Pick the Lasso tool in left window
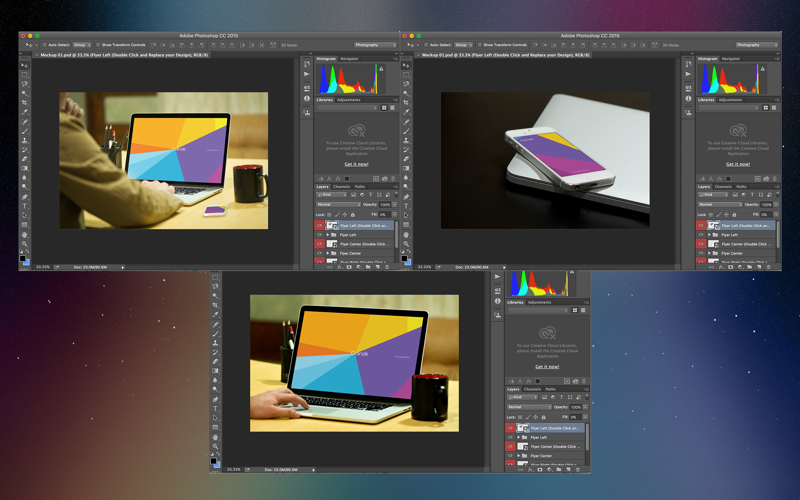 pos(24,84)
